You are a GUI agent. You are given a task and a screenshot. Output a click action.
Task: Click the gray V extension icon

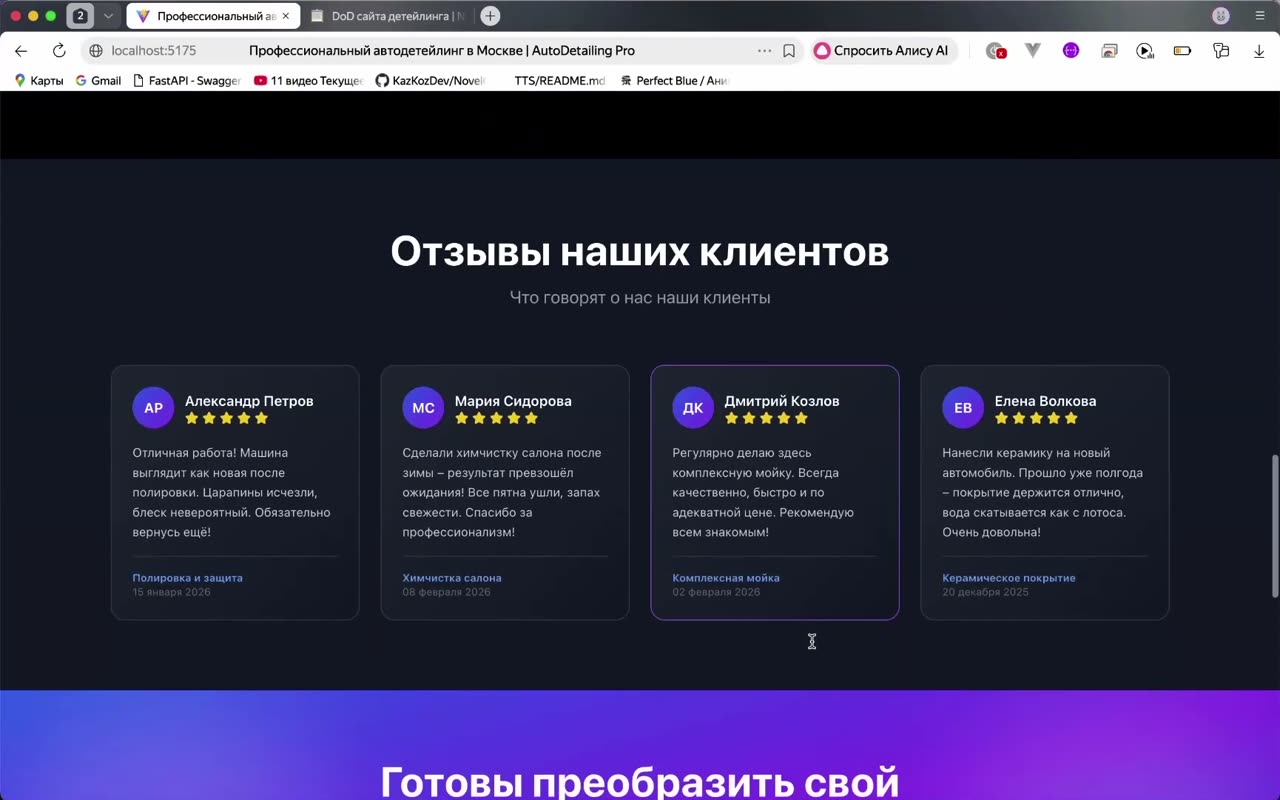tap(1033, 51)
